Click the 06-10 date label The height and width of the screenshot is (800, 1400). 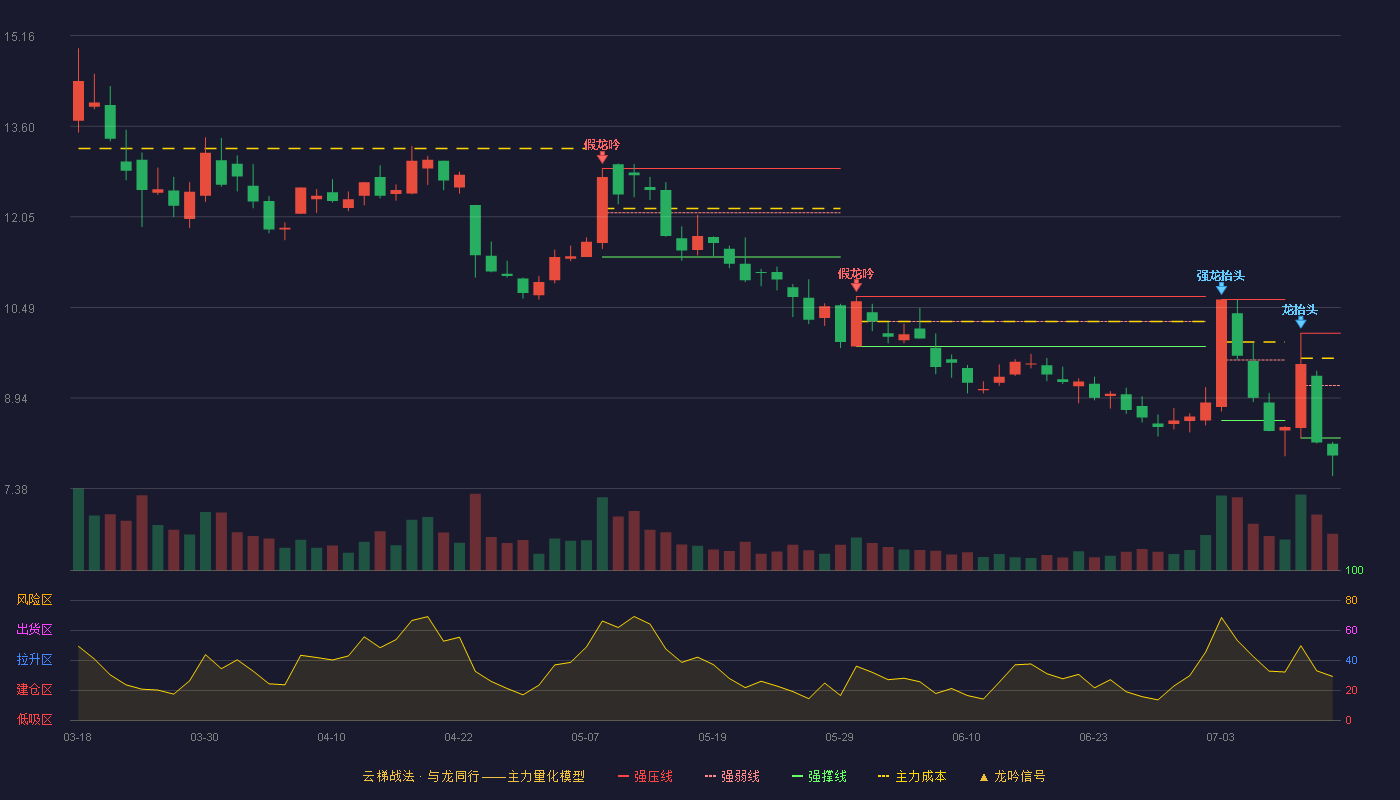point(967,737)
